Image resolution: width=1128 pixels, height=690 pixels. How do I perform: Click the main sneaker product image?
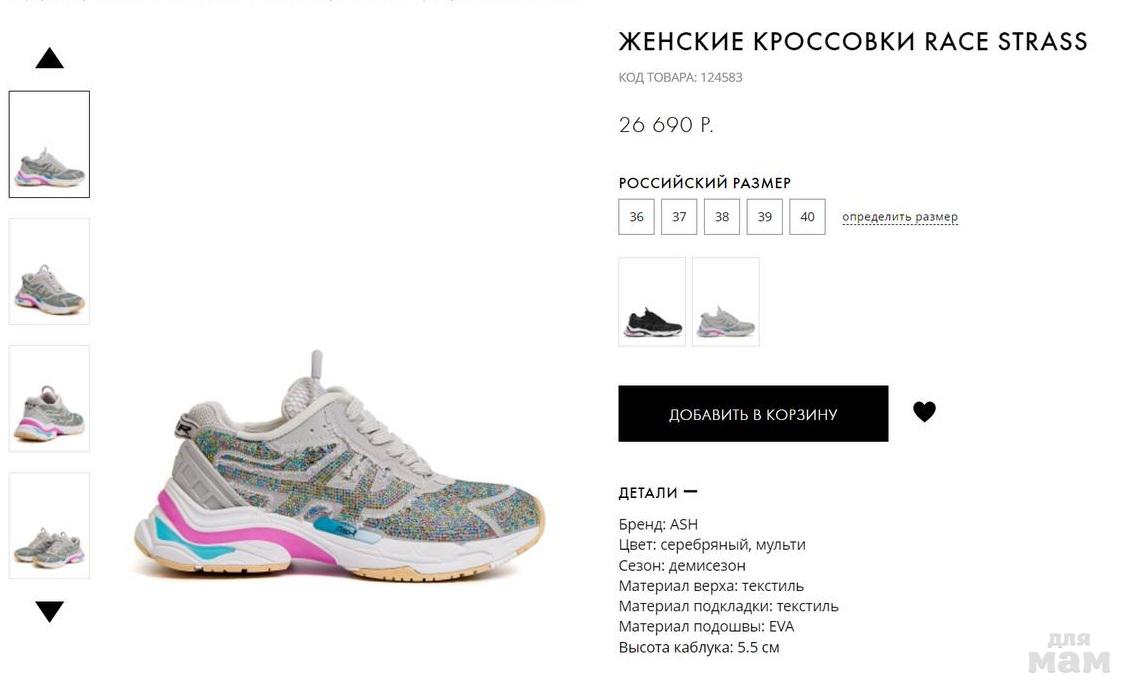click(340, 466)
